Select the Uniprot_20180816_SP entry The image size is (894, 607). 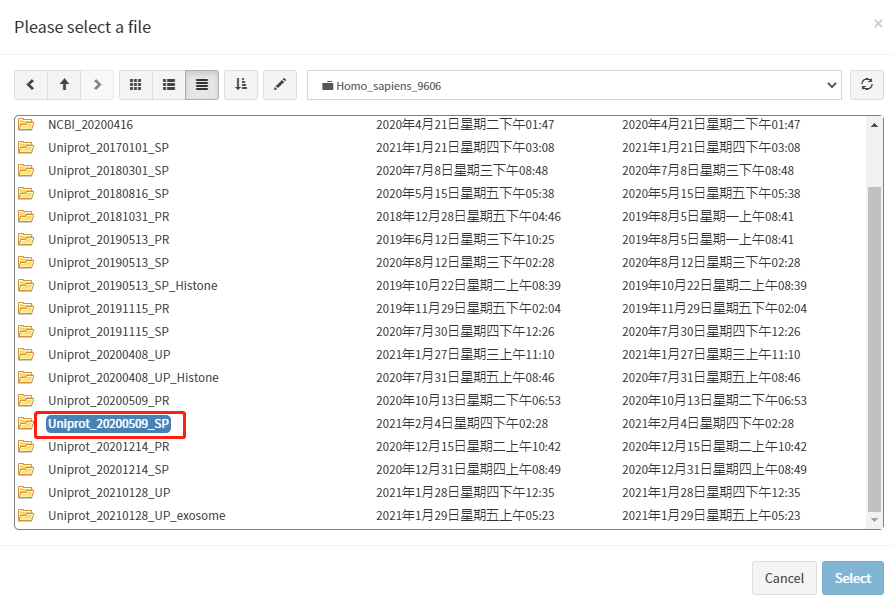click(x=108, y=194)
